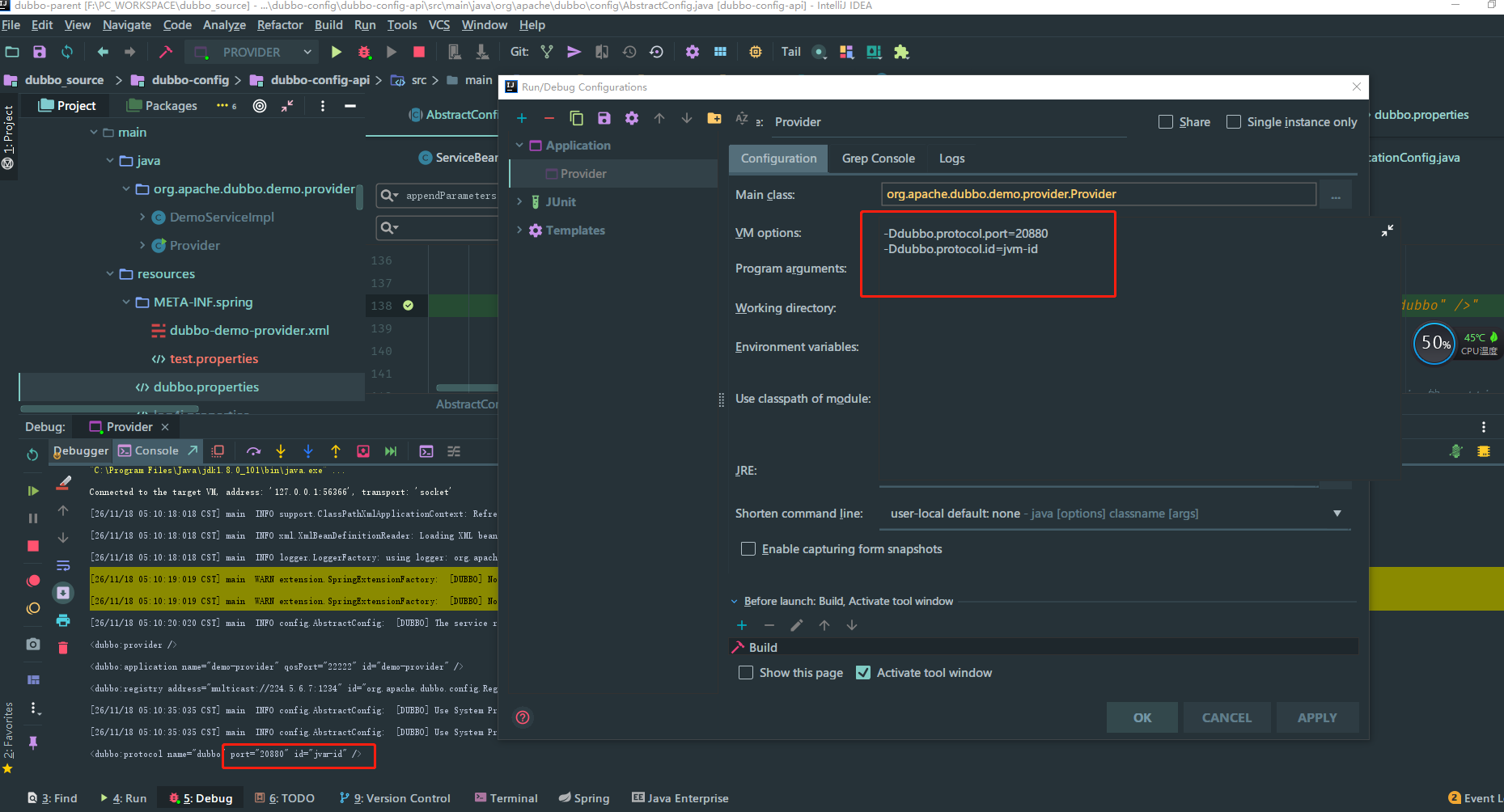
Task: Collapse the resources folder
Action: click(x=110, y=273)
